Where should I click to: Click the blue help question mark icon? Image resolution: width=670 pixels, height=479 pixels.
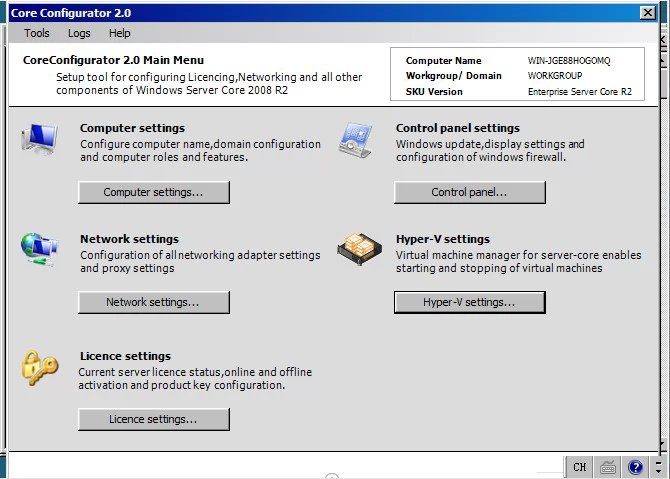click(x=635, y=467)
